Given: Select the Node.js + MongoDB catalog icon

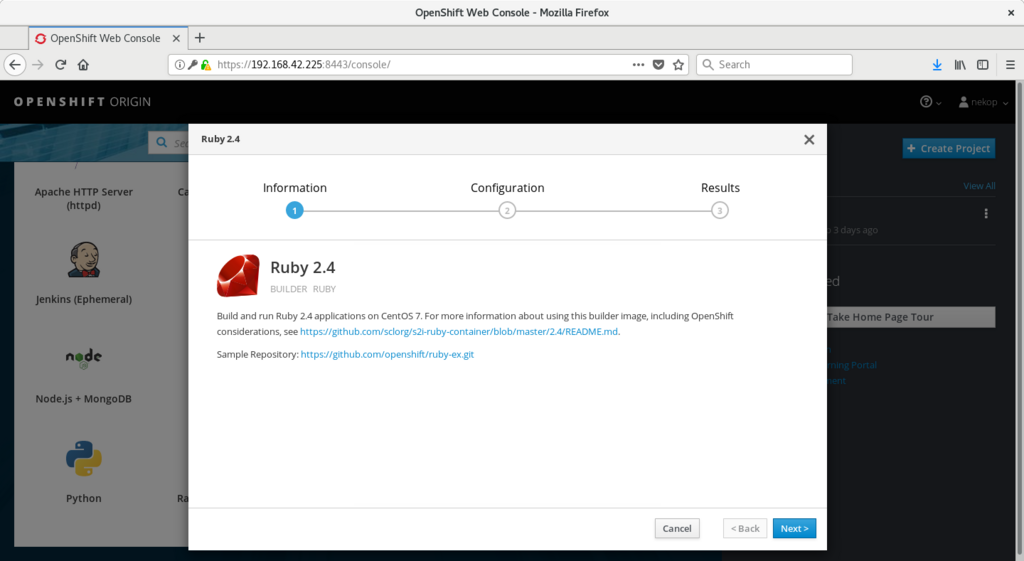Looking at the screenshot, I should 84,359.
